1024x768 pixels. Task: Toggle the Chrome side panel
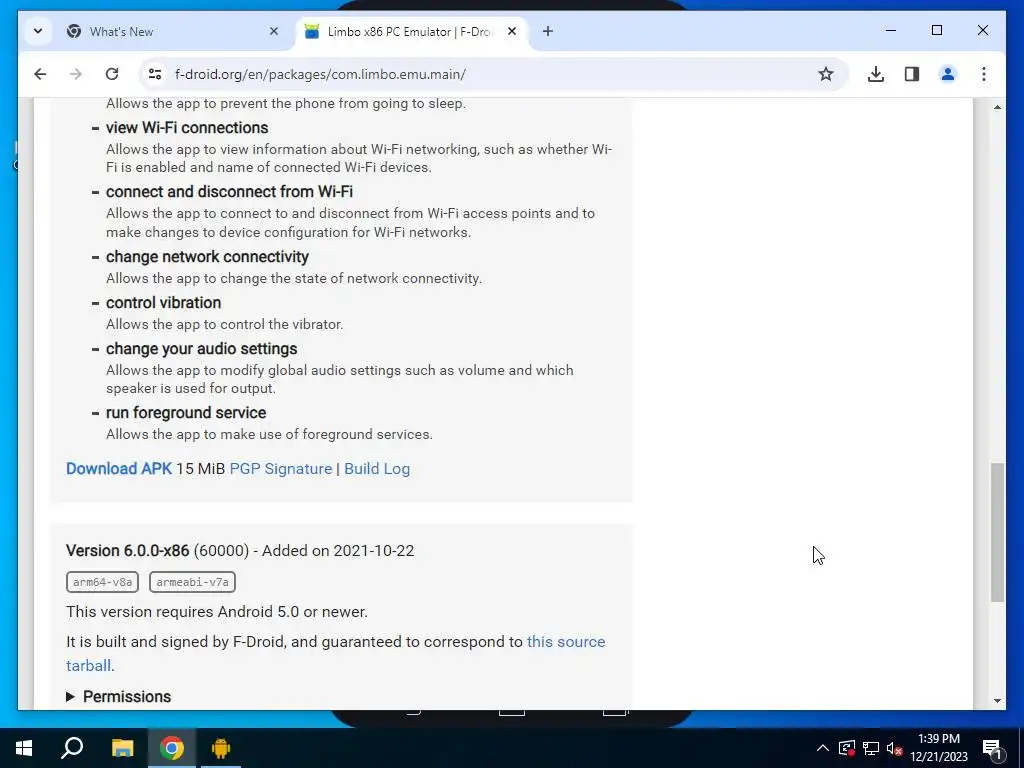coord(912,74)
